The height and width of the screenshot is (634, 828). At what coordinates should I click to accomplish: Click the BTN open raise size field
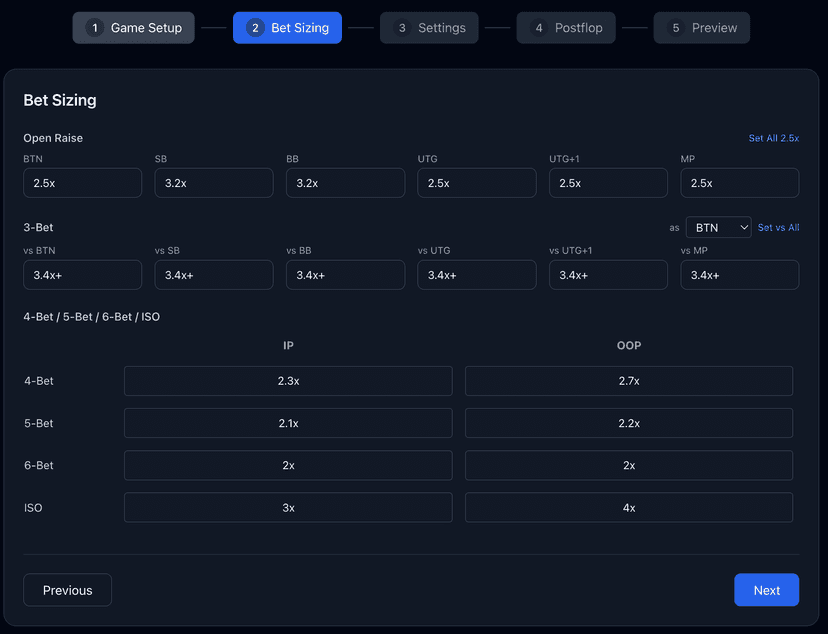point(82,182)
